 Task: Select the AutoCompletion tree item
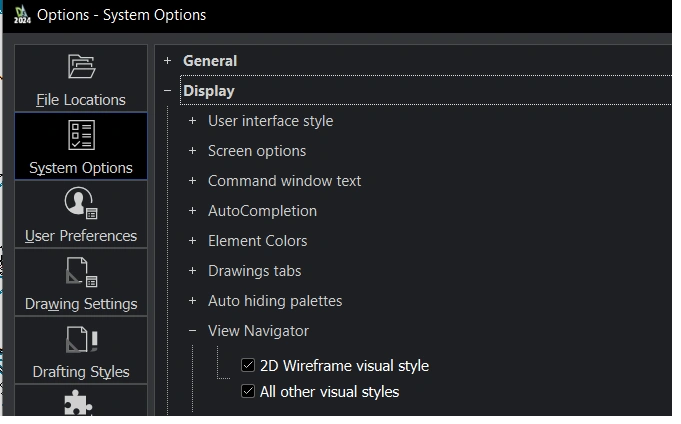click(x=262, y=211)
